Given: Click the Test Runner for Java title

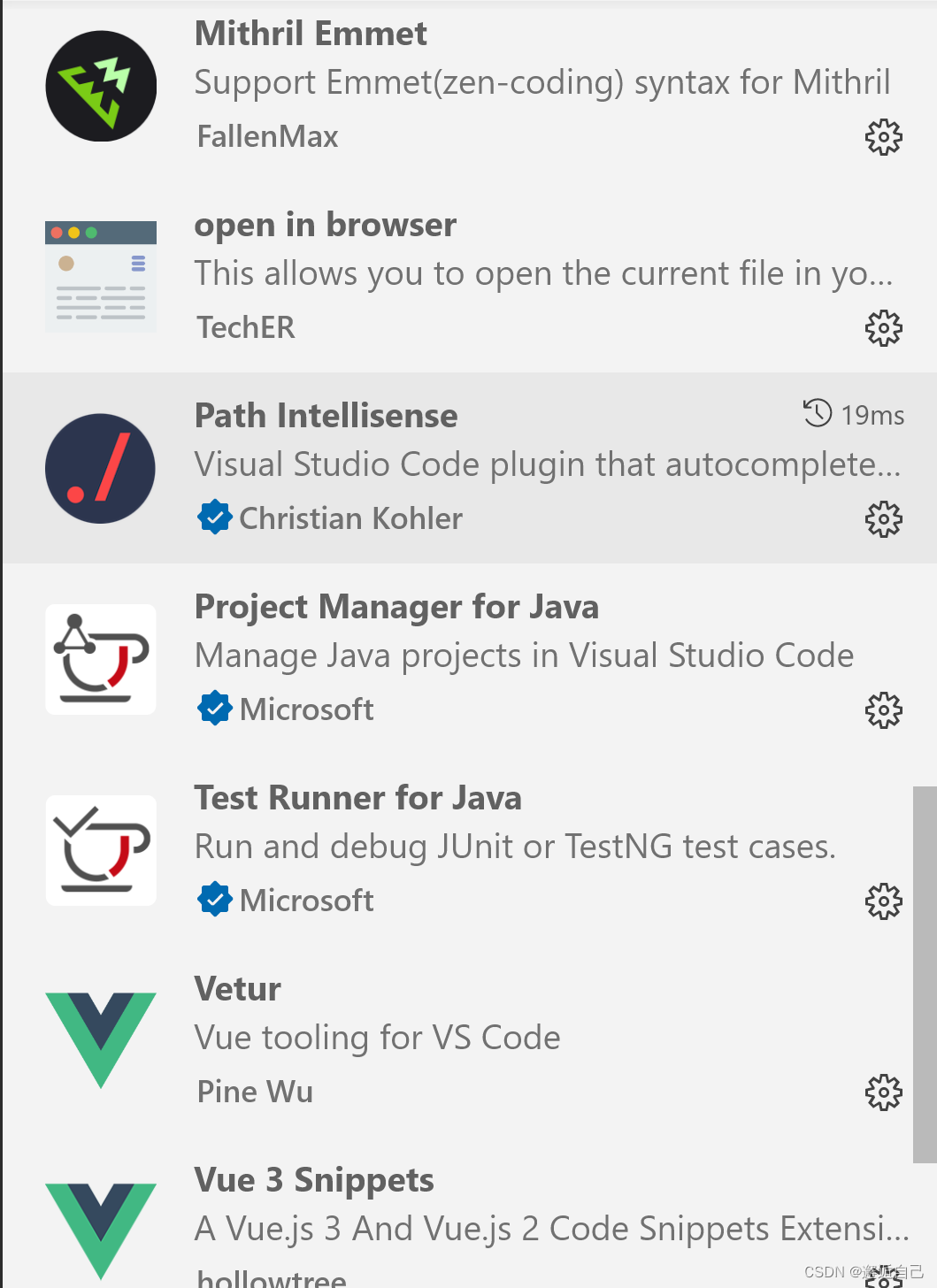Looking at the screenshot, I should [x=357, y=798].
